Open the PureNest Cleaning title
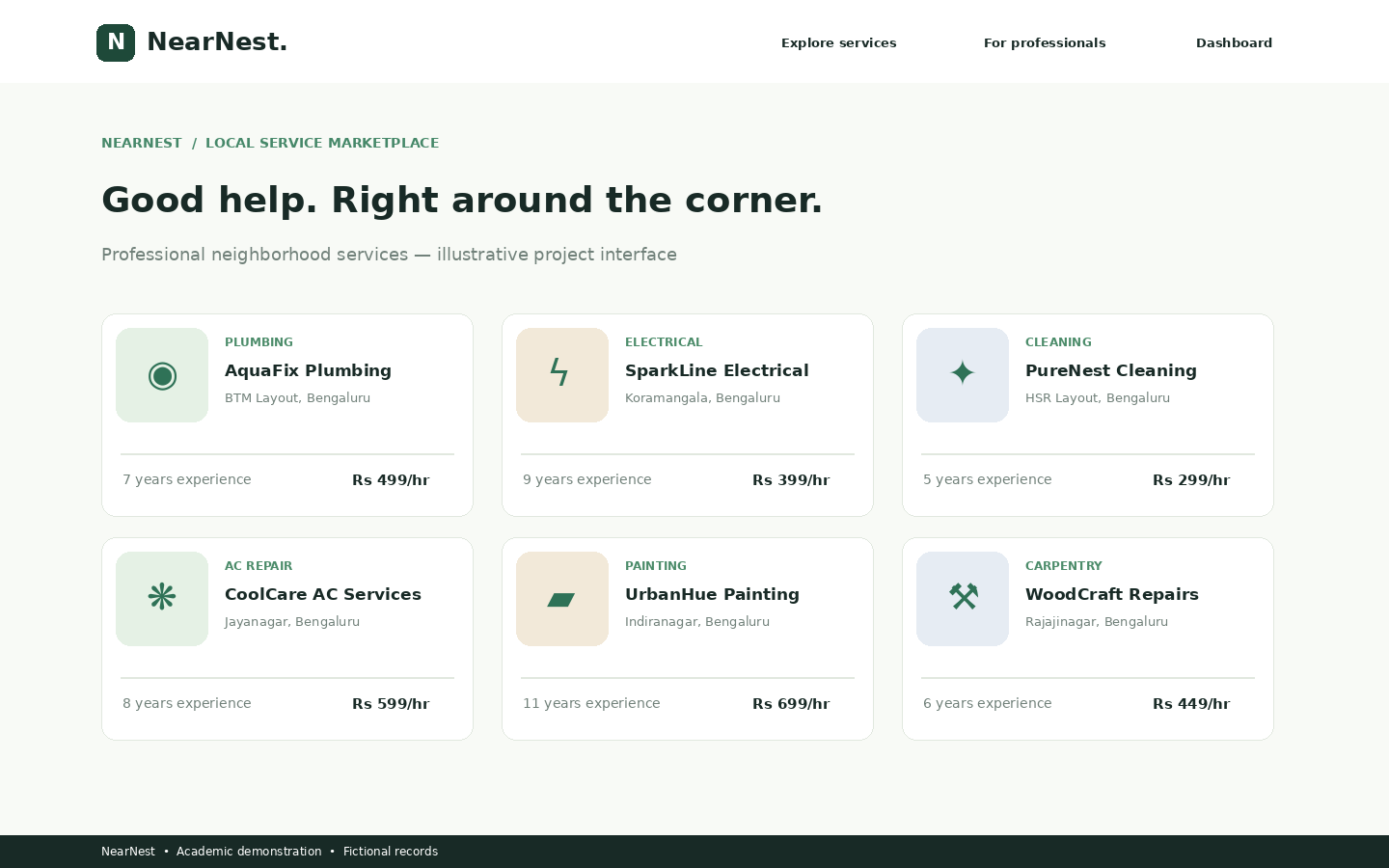This screenshot has height=868, width=1389. click(x=1111, y=370)
